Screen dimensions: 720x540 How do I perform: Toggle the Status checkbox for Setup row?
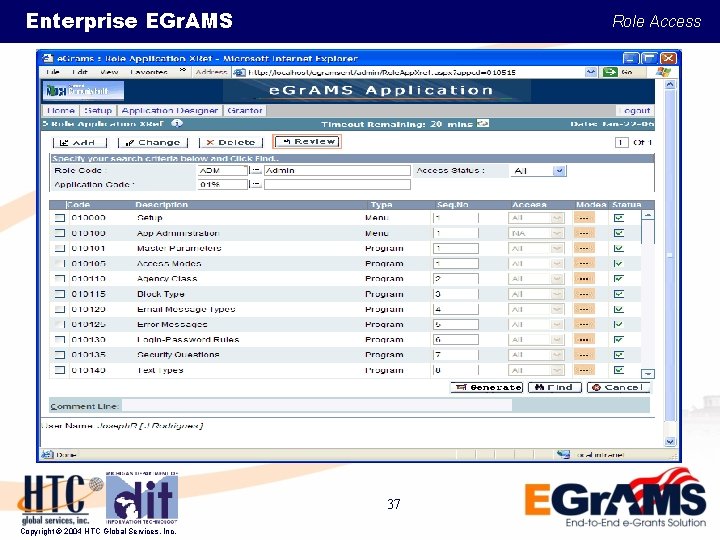pyautogui.click(x=619, y=218)
